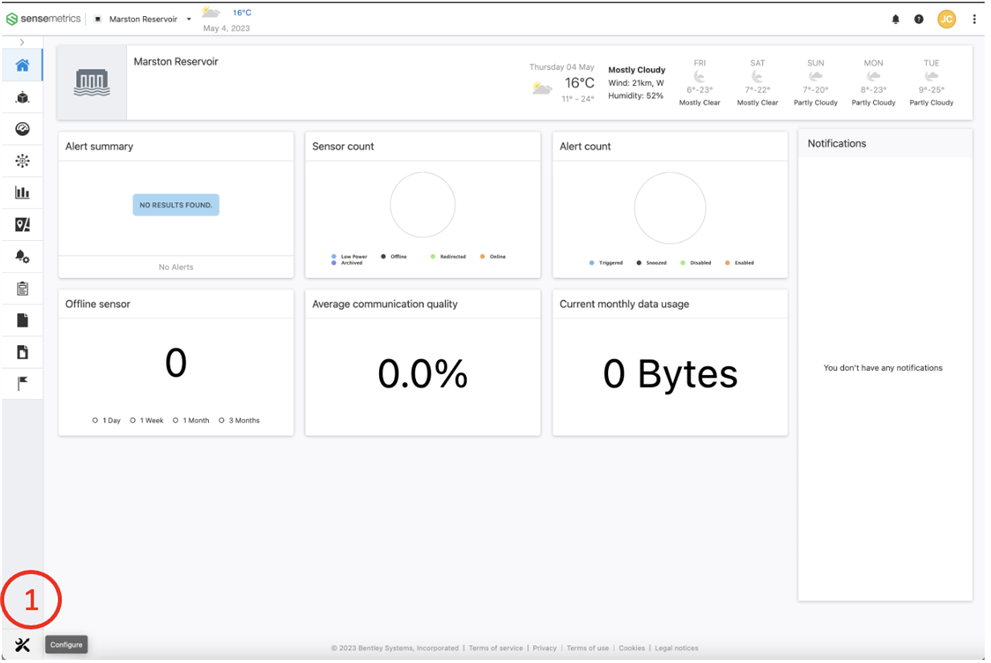
Task: Open the JC user avatar menu
Action: pyautogui.click(x=946, y=19)
